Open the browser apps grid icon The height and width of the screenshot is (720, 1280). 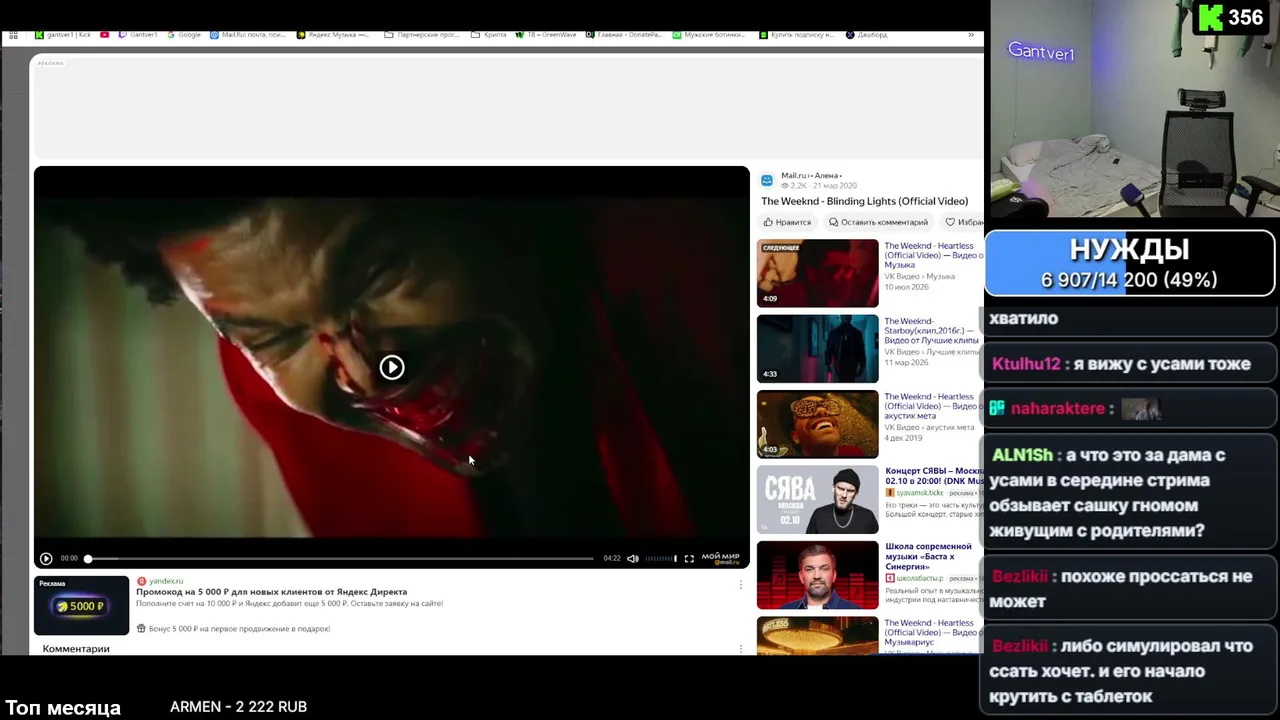[x=13, y=35]
